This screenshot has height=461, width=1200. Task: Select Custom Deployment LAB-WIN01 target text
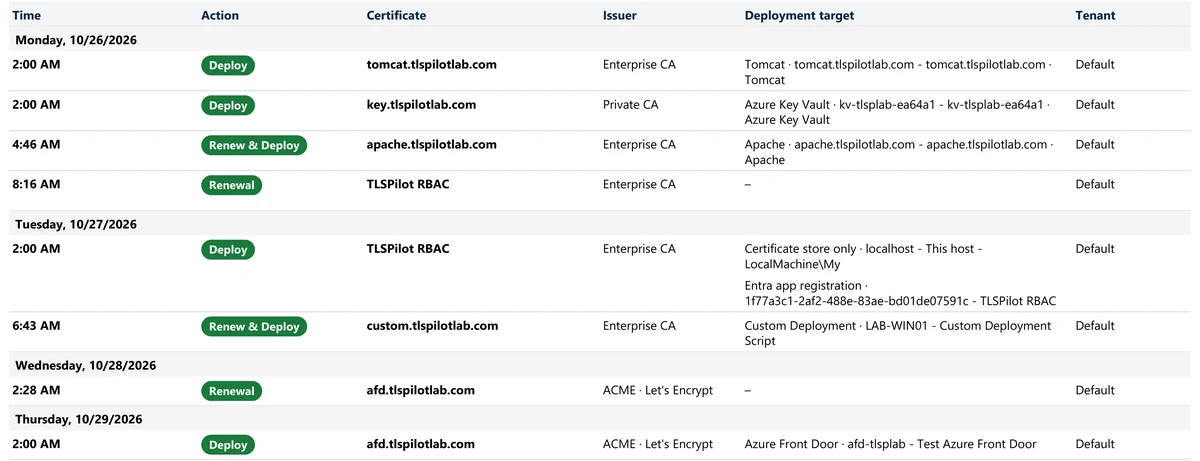click(x=898, y=333)
